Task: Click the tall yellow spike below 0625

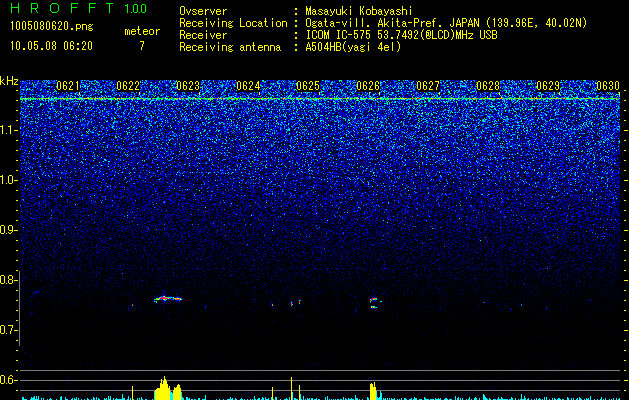Action: (x=292, y=388)
